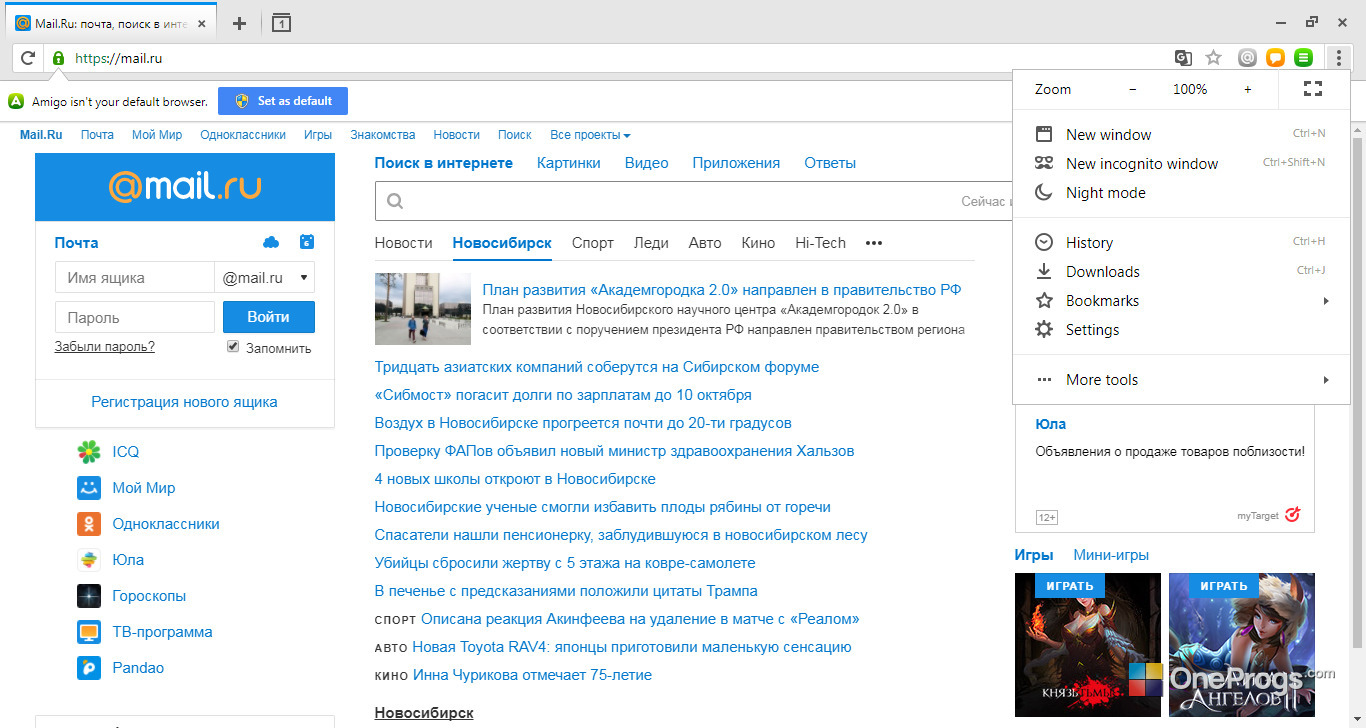Image resolution: width=1366 pixels, height=728 pixels.
Task: Open the mail cloud icon in Почта box
Action: tap(270, 242)
